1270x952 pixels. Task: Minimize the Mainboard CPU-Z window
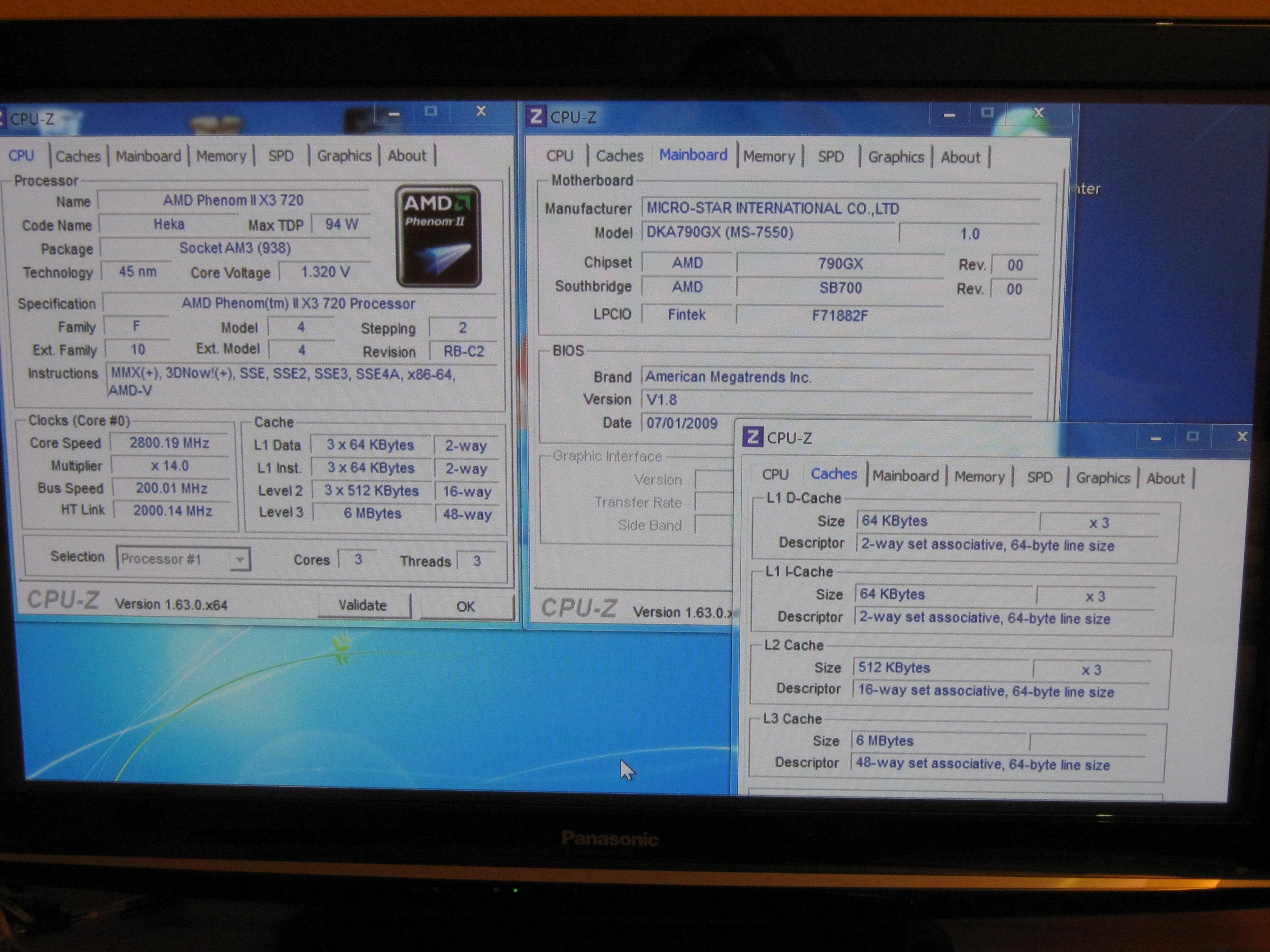949,115
